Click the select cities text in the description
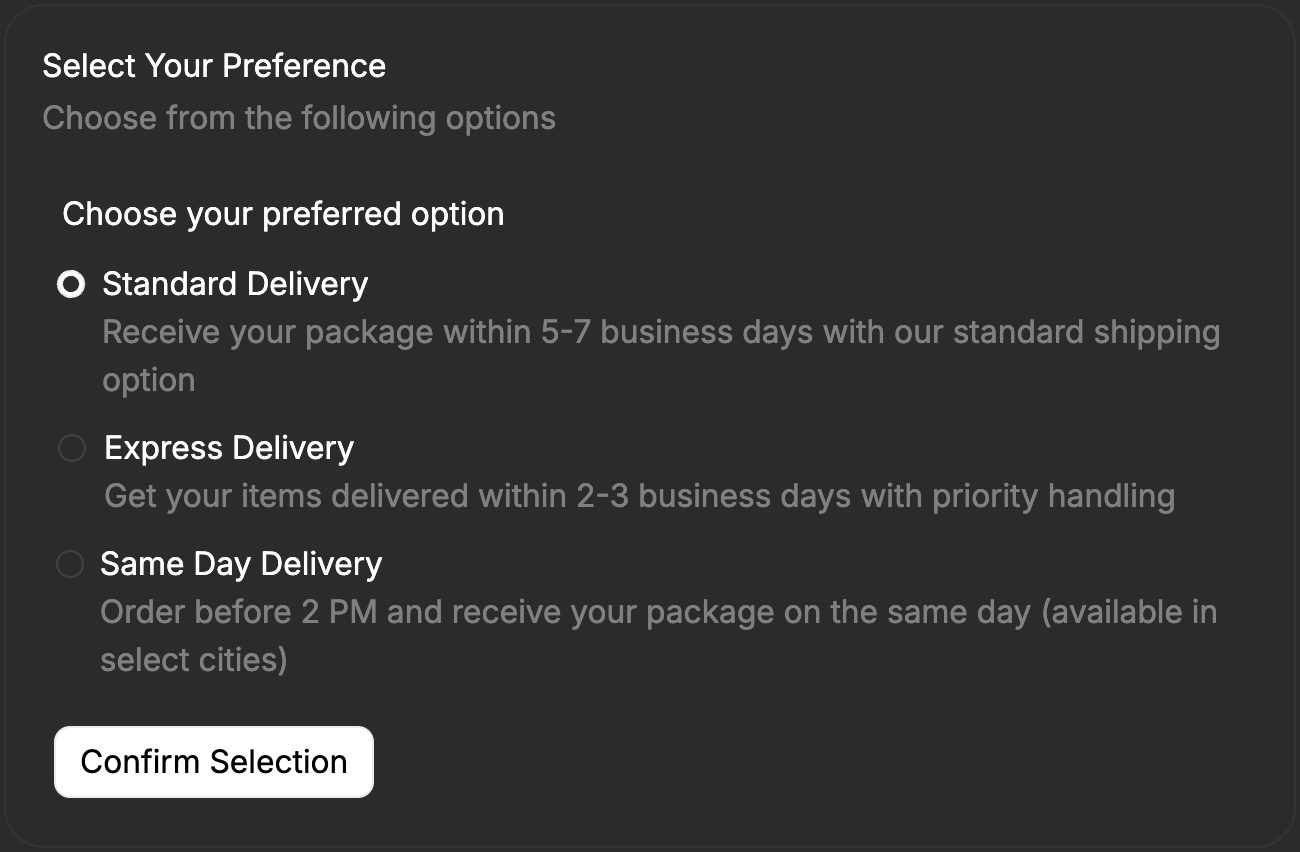This screenshot has height=852, width=1300. click(x=192, y=659)
